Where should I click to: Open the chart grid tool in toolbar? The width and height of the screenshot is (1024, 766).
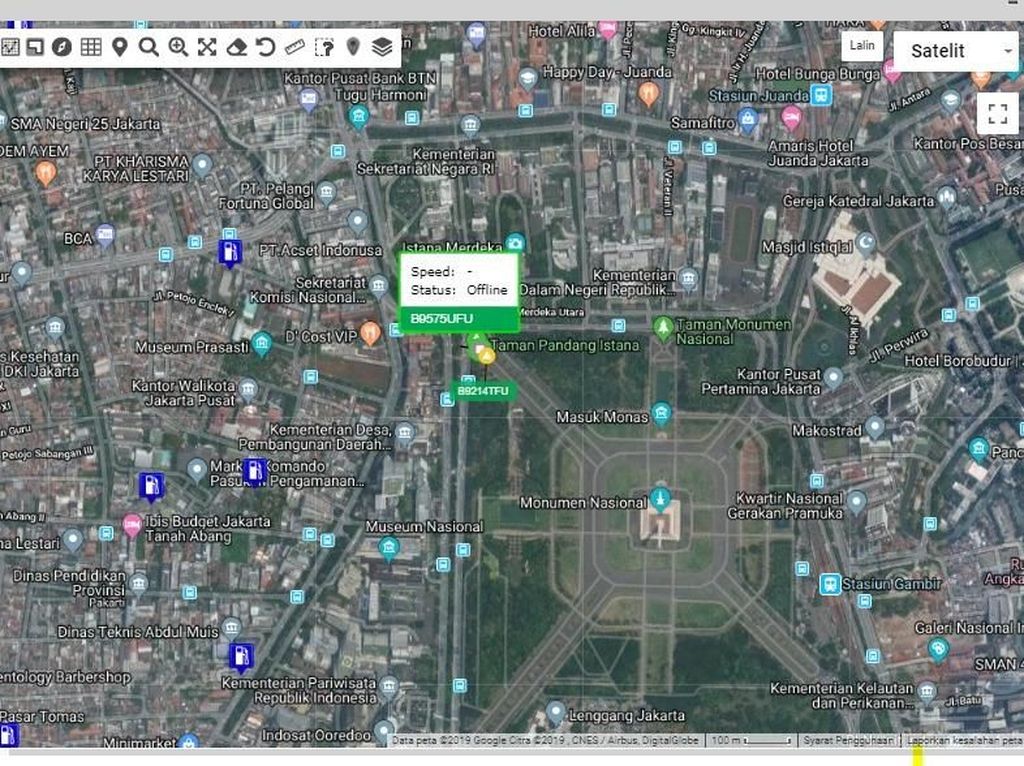click(x=9, y=46)
